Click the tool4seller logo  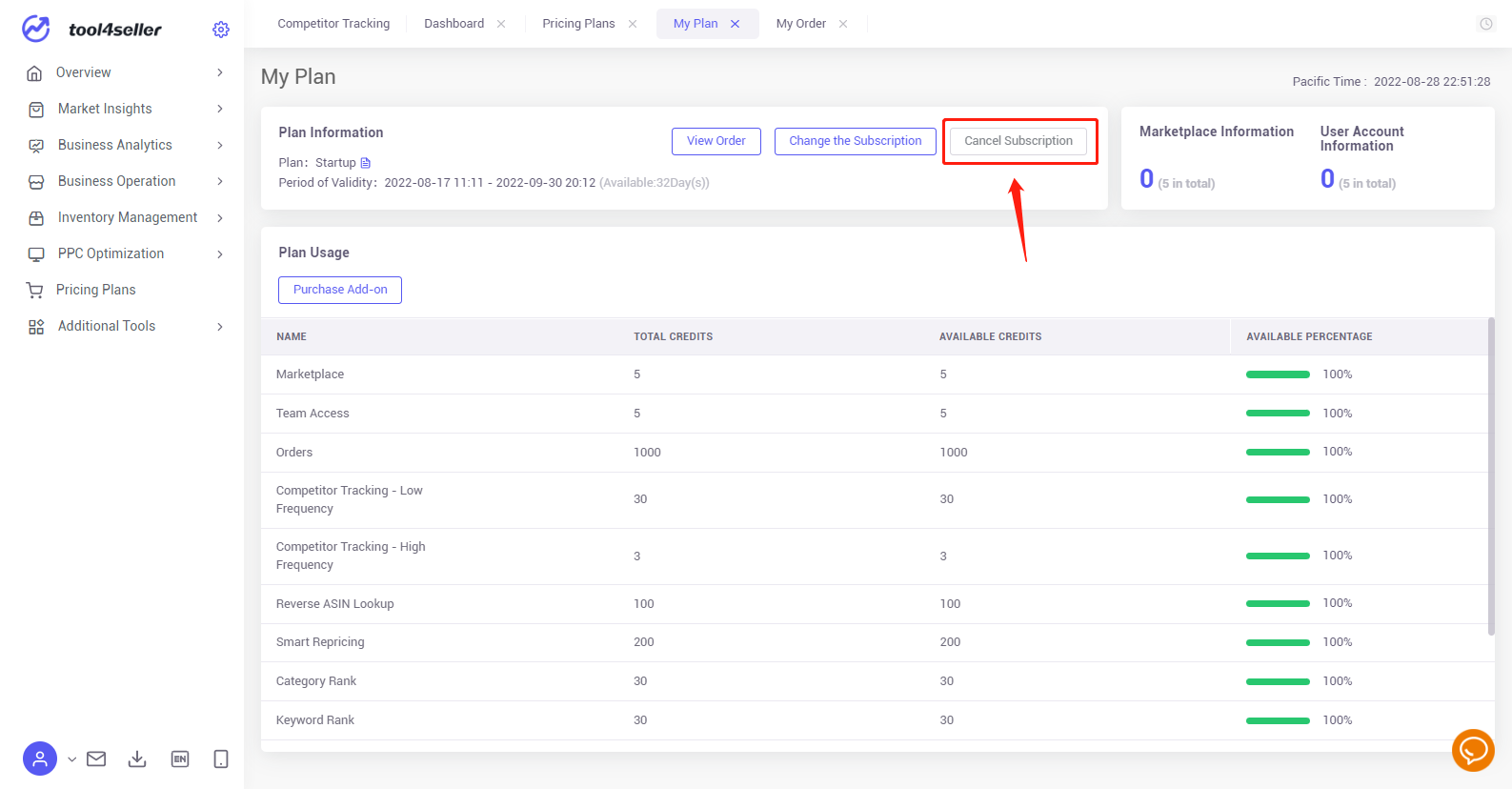coord(92,30)
